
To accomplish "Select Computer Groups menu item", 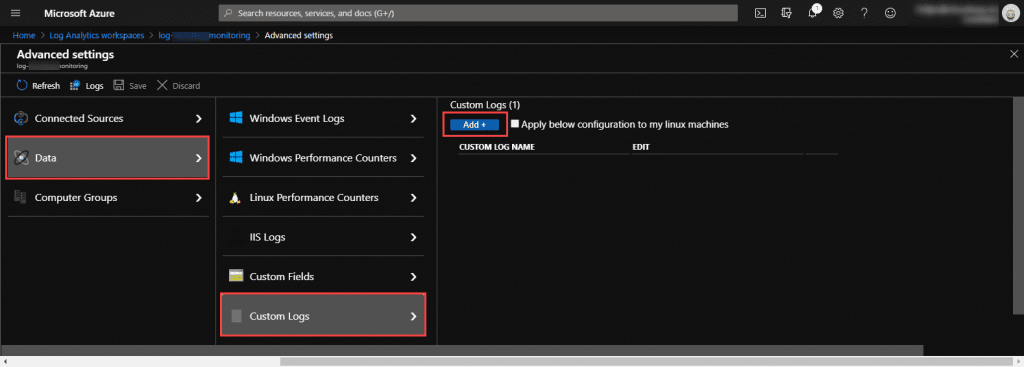I will point(108,197).
